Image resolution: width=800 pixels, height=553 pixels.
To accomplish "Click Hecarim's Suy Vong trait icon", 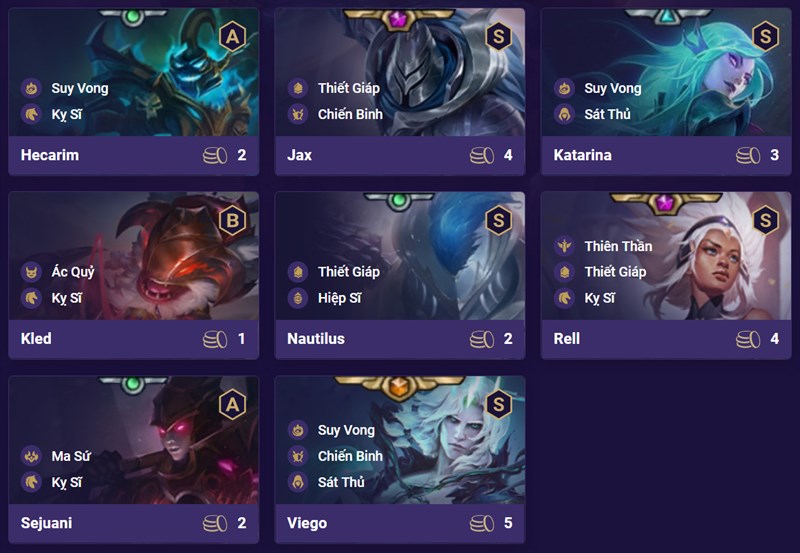I will coord(32,88).
